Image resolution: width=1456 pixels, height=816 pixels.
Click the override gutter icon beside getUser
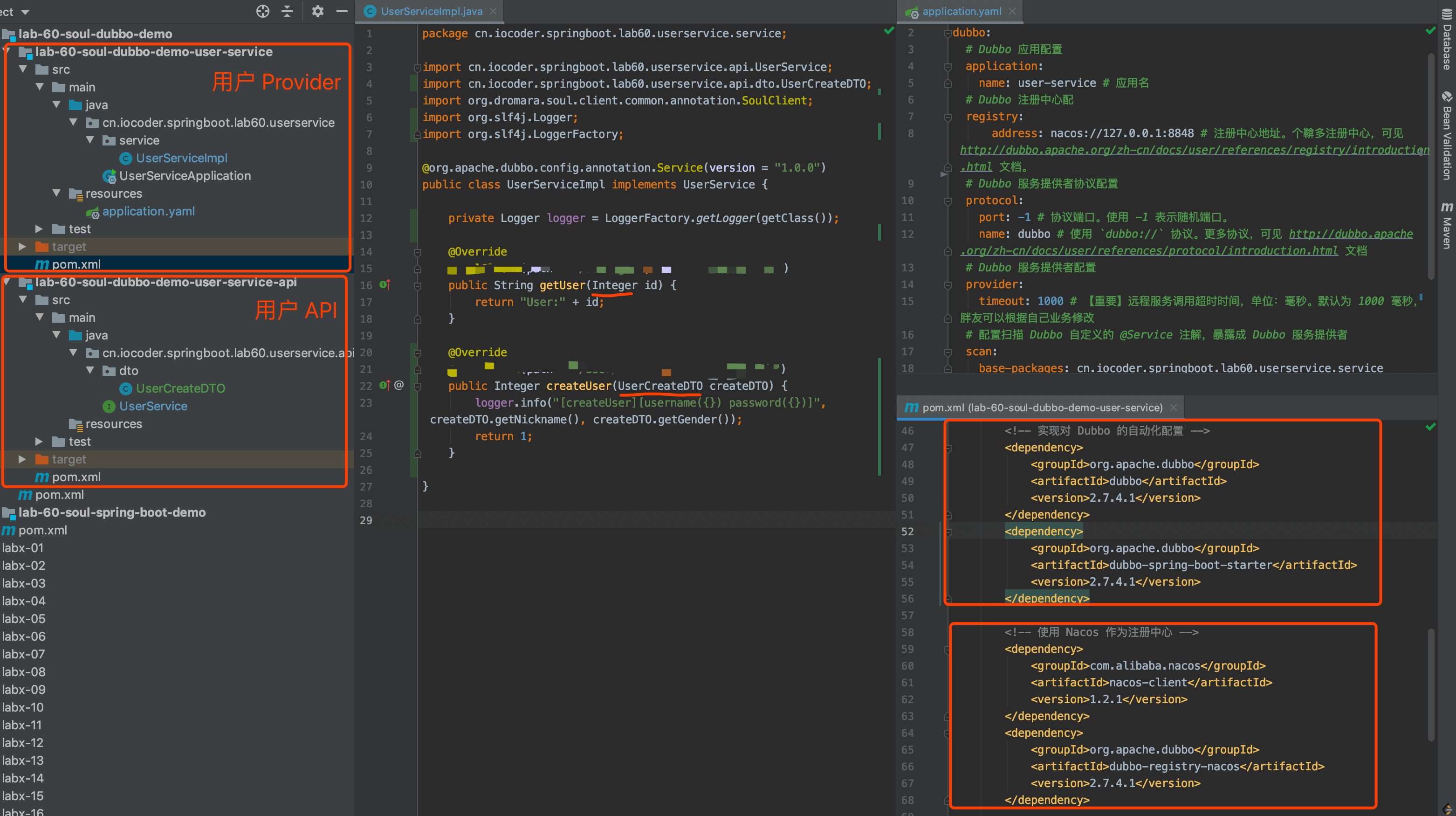tap(385, 285)
